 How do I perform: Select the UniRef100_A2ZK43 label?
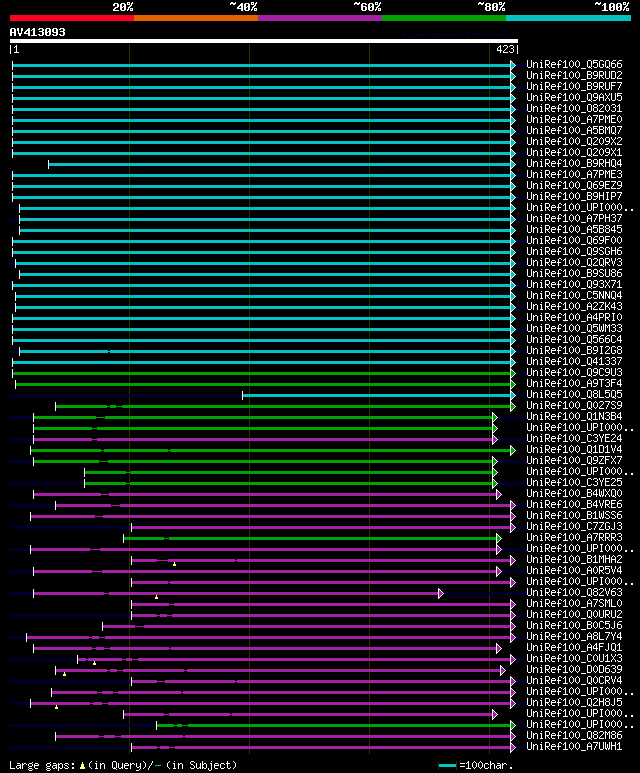(574, 307)
